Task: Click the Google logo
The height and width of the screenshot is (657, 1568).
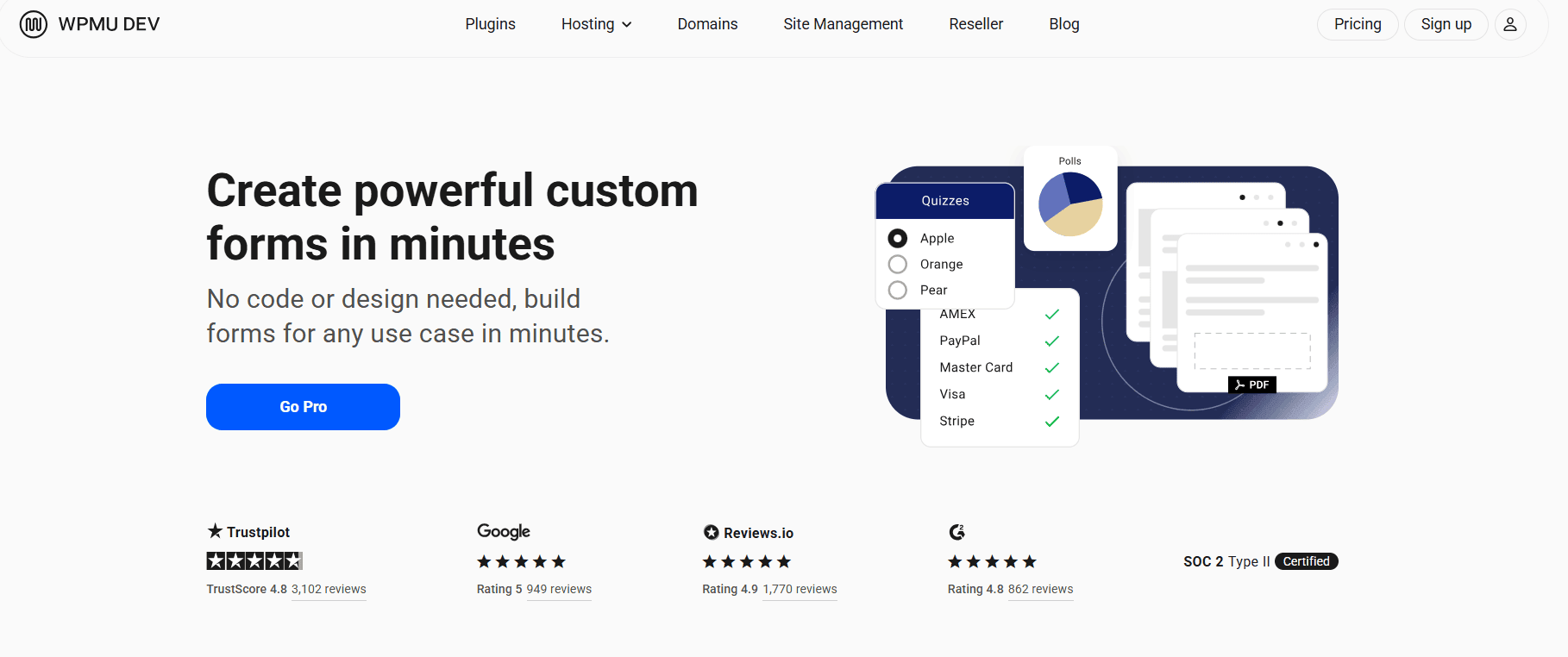Action: coord(504,531)
